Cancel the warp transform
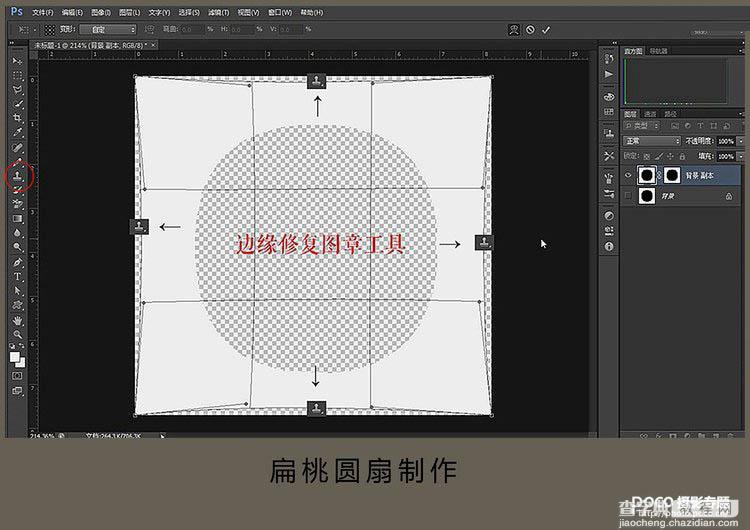The height and width of the screenshot is (530, 750). click(530, 30)
